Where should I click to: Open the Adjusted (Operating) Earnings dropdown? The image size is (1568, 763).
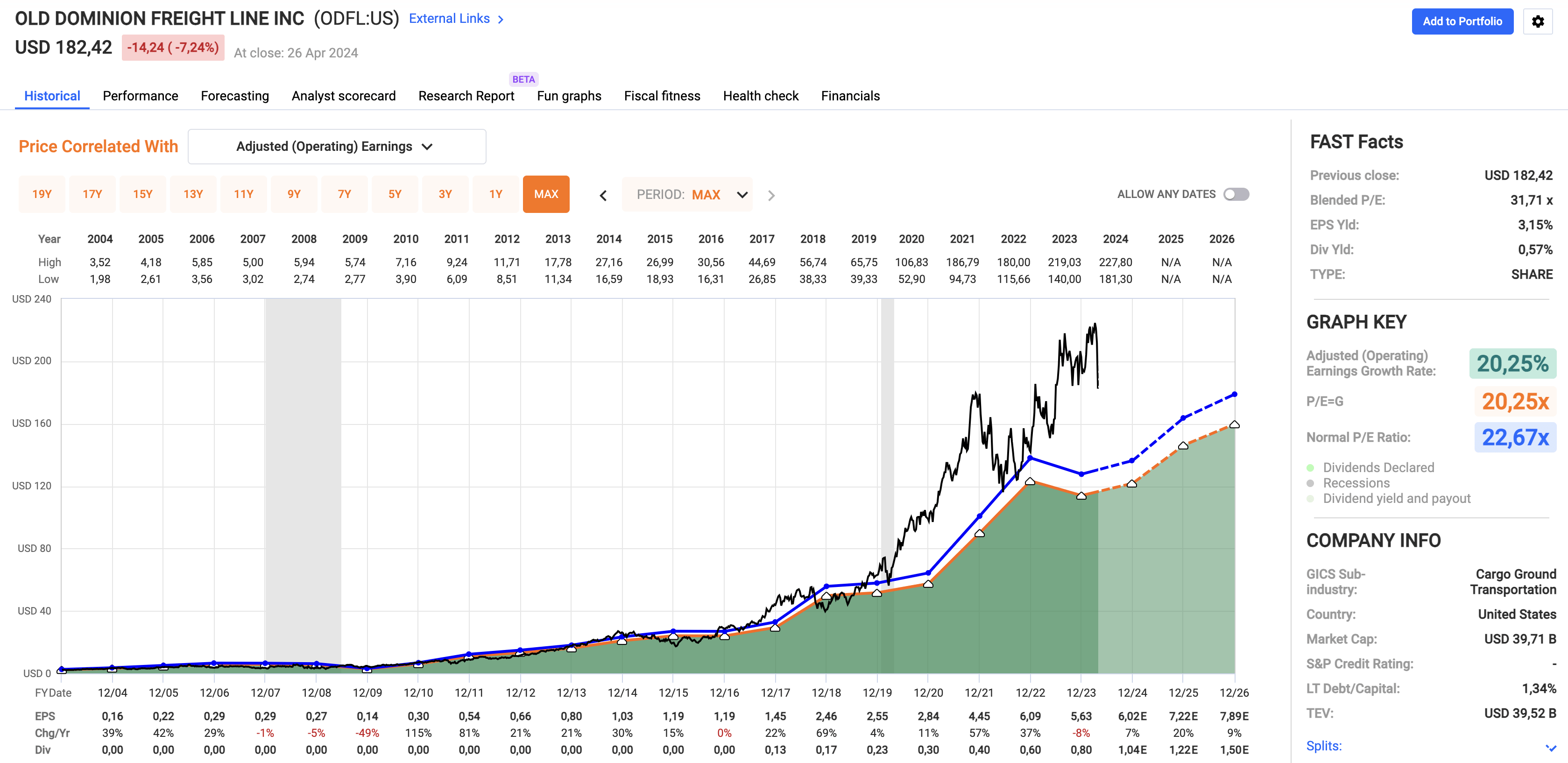pos(337,146)
